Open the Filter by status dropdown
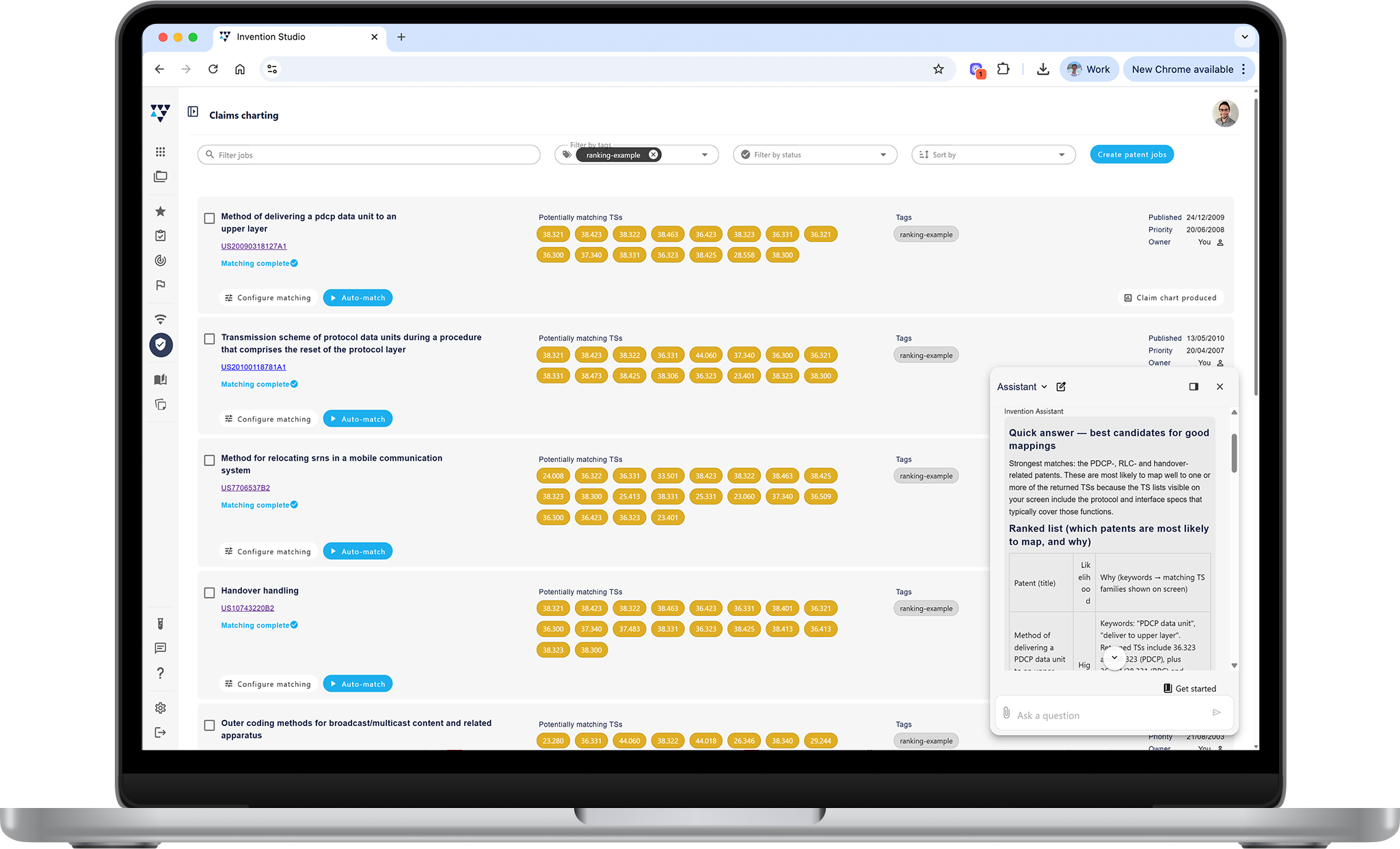Screen dimensions: 1400x849 [x=814, y=155]
